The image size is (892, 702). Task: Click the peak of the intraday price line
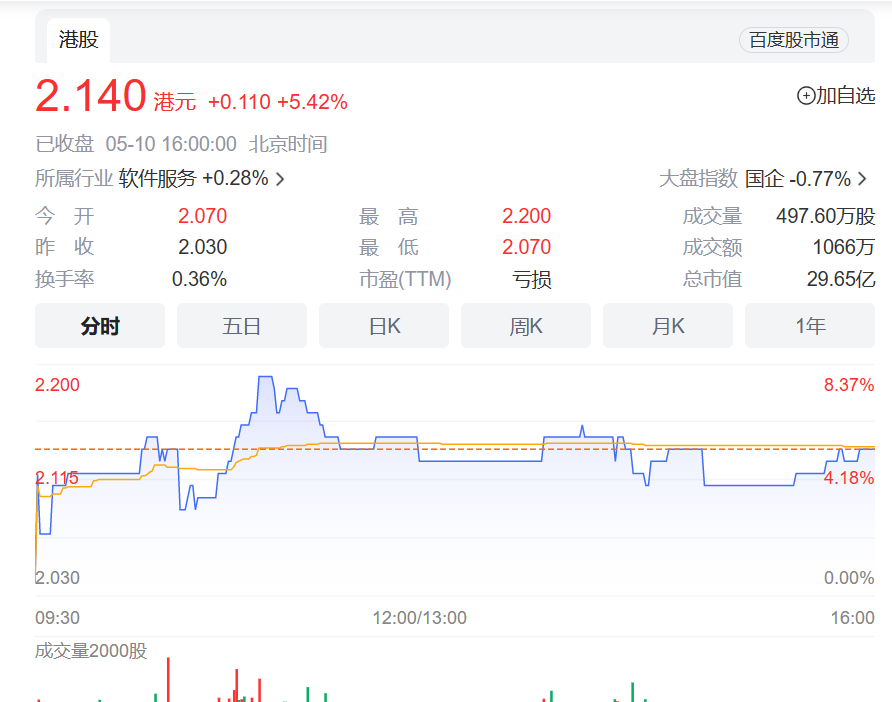click(x=265, y=377)
